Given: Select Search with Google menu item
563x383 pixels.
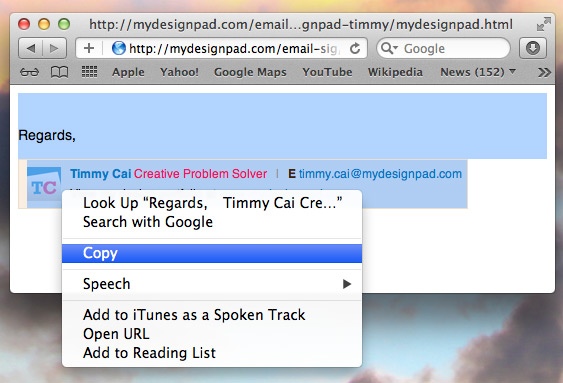Looking at the screenshot, I should pos(212,222).
